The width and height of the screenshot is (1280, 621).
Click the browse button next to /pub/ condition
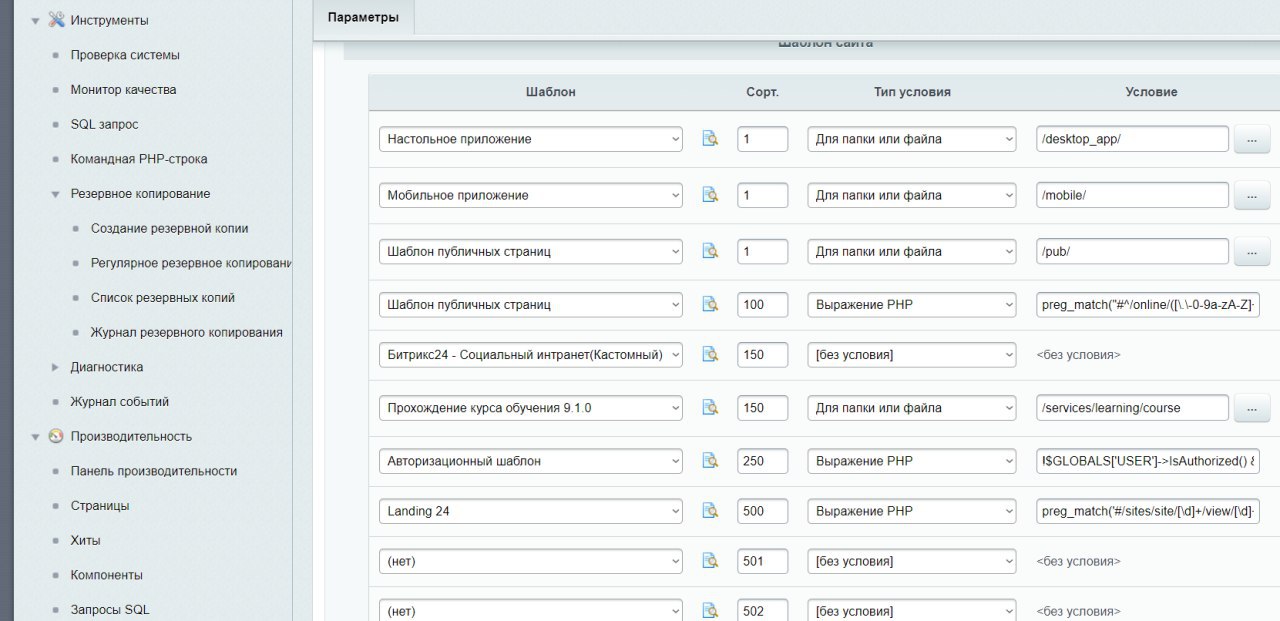click(x=1252, y=252)
